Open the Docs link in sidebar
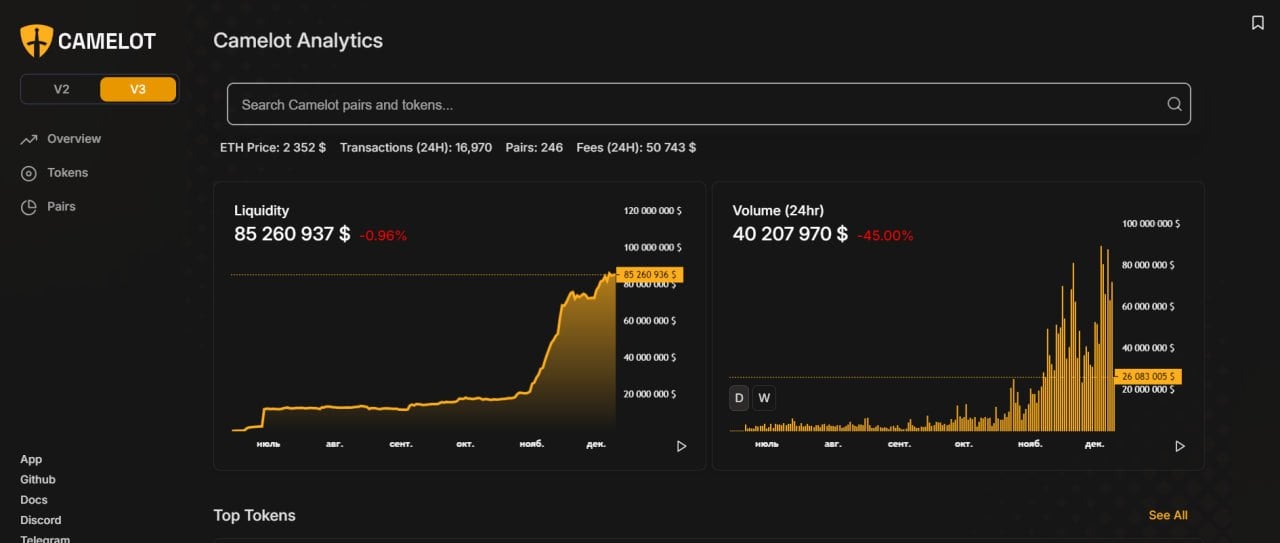 pos(34,500)
